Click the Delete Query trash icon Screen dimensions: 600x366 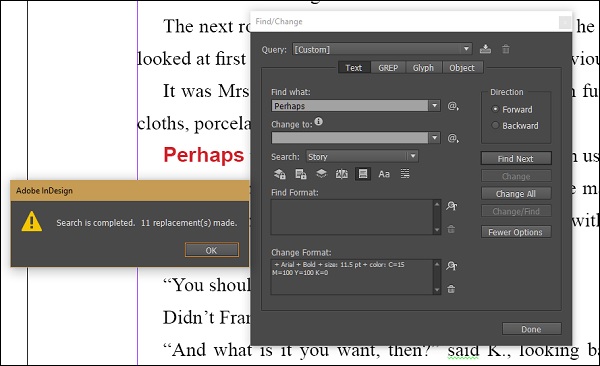505,49
